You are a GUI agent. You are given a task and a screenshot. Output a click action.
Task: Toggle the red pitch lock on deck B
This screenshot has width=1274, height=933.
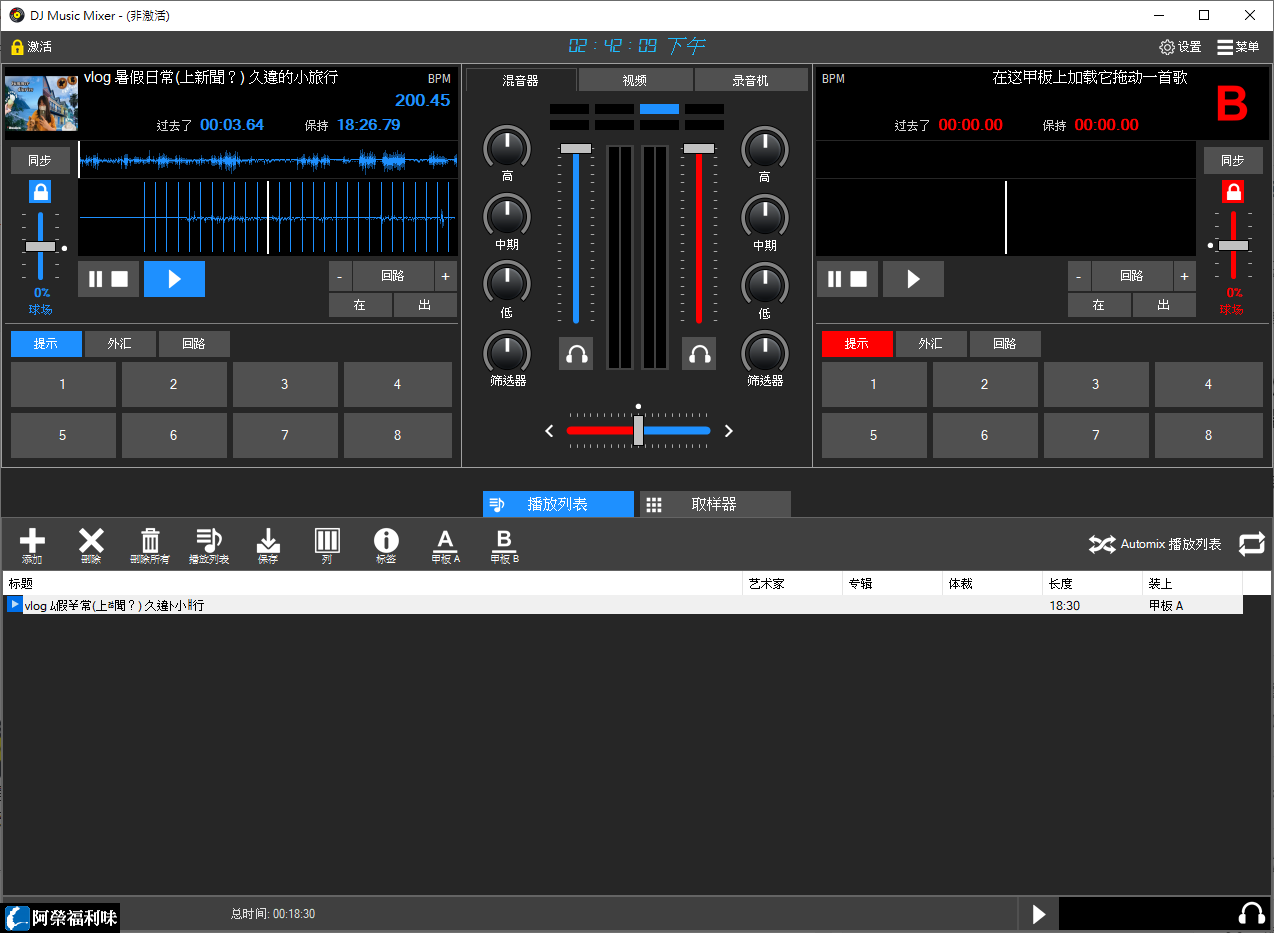click(x=1233, y=191)
